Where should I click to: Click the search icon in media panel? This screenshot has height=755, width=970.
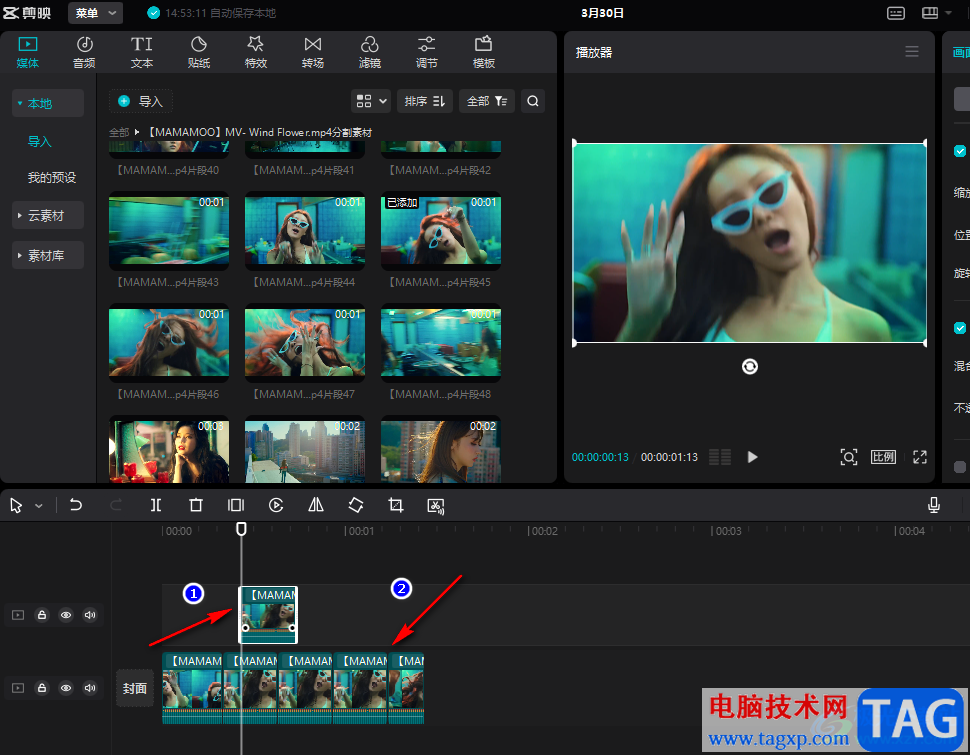click(x=533, y=101)
